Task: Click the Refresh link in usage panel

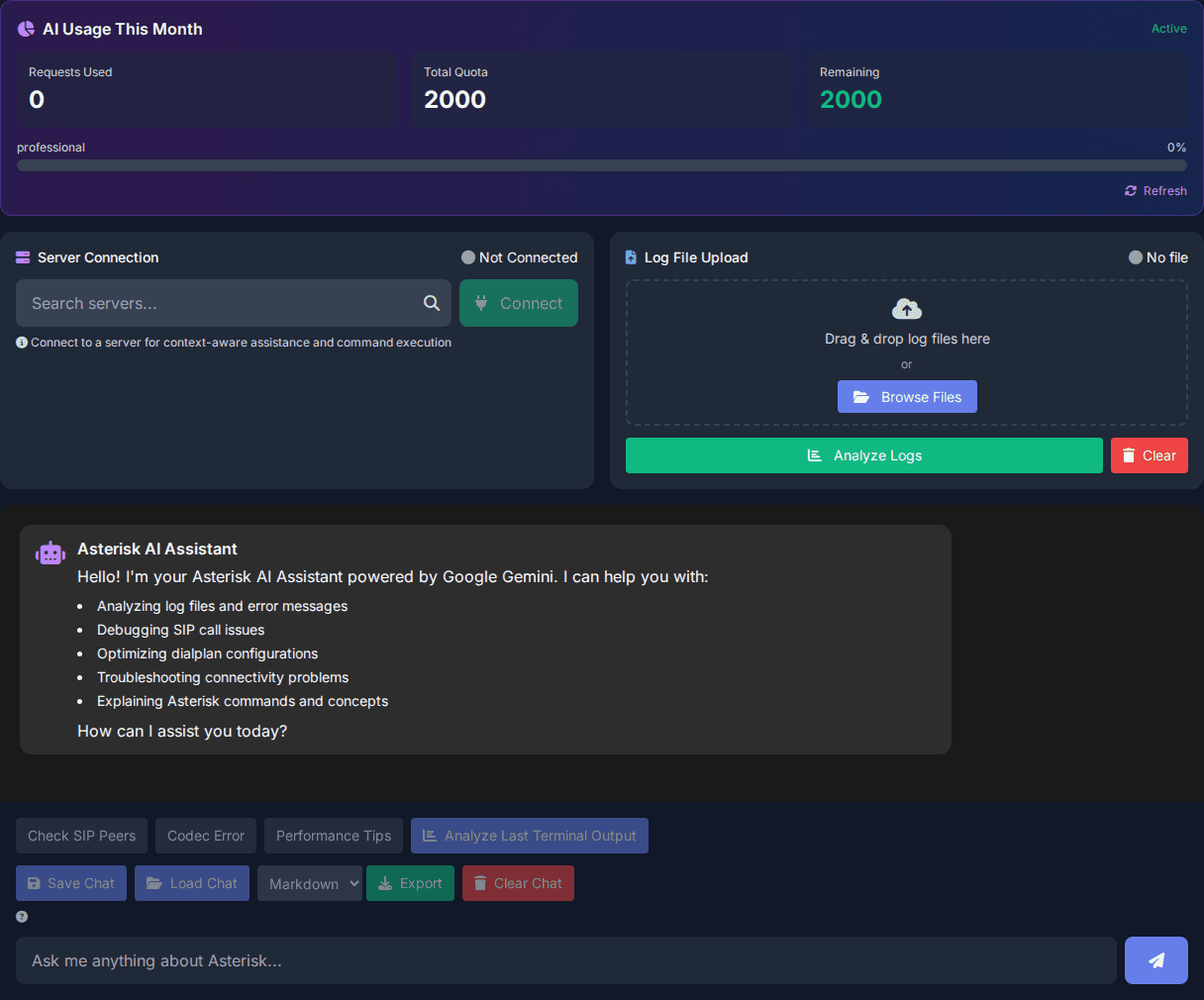Action: (1155, 190)
